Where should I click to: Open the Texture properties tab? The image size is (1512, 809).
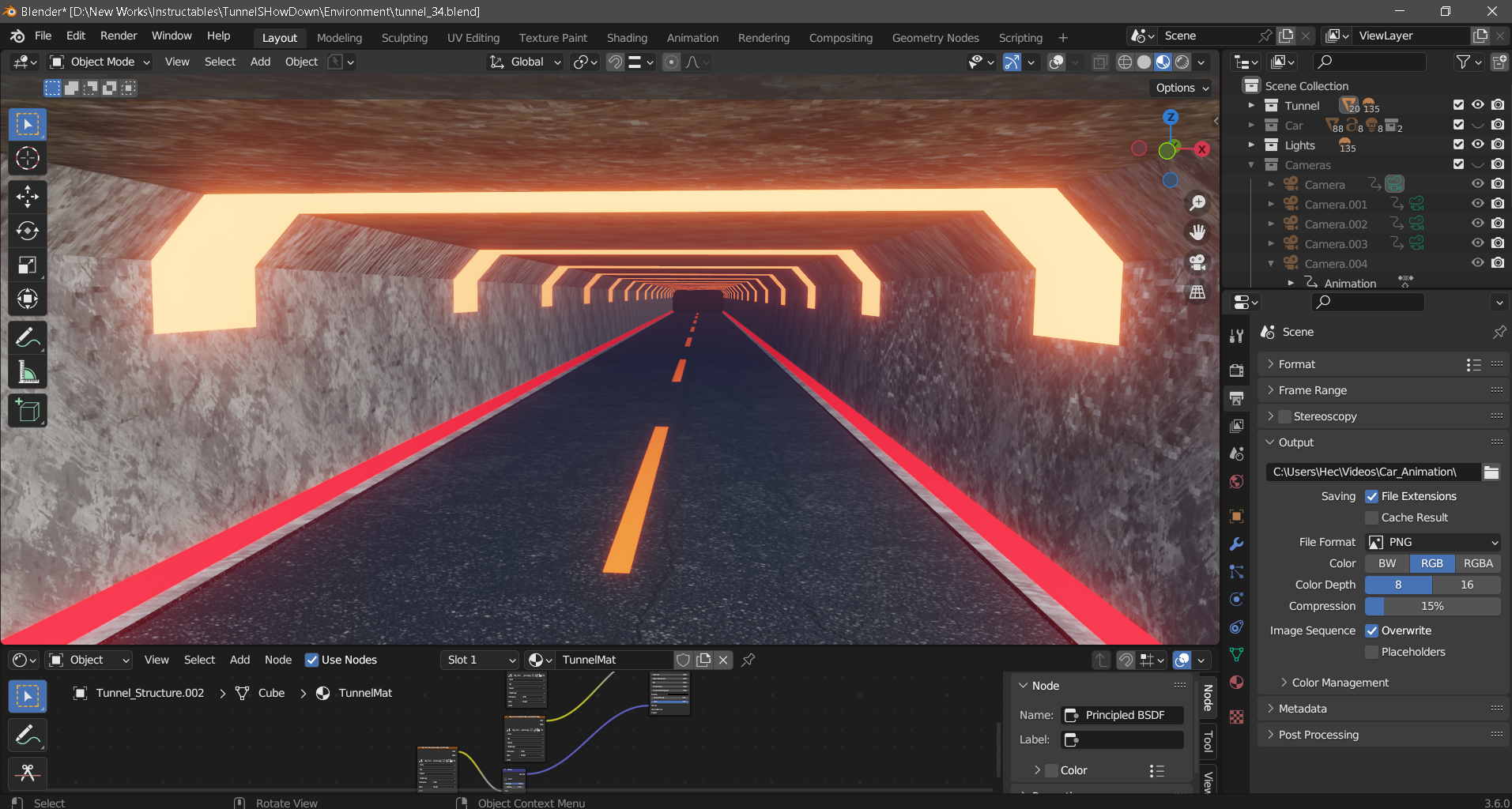pos(1237,717)
